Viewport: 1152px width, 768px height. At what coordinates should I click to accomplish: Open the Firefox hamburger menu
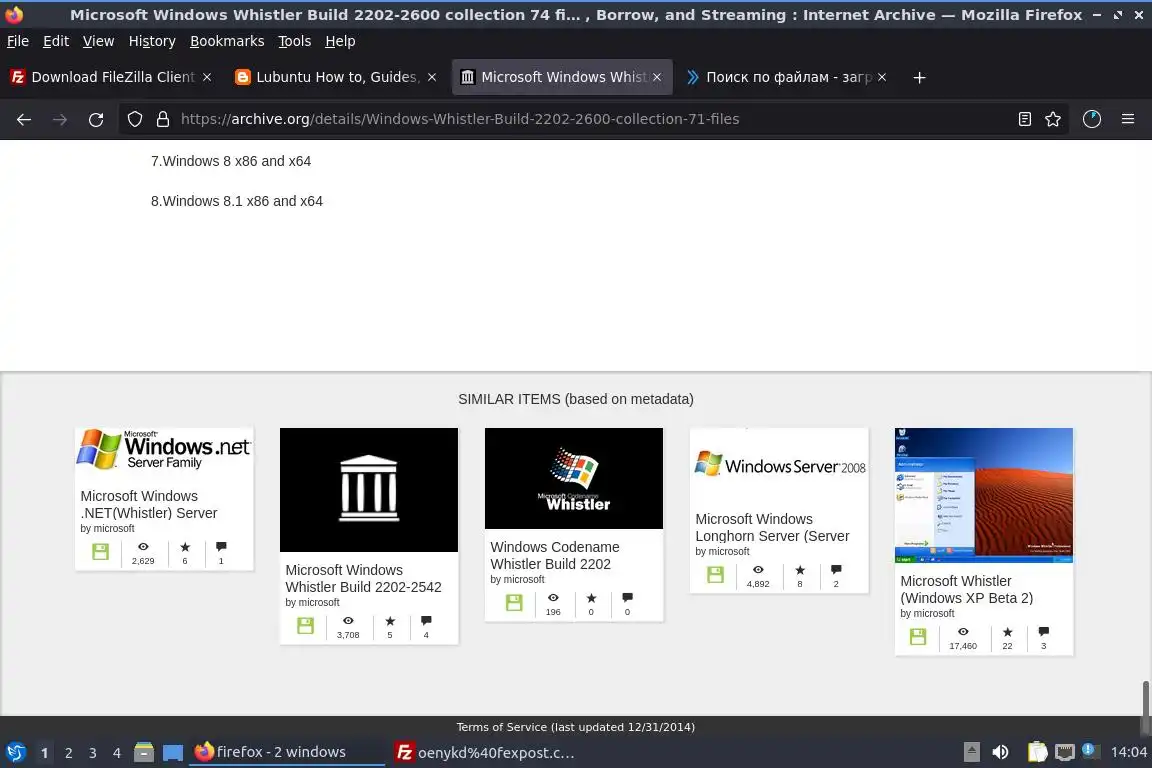pyautogui.click(x=1128, y=119)
